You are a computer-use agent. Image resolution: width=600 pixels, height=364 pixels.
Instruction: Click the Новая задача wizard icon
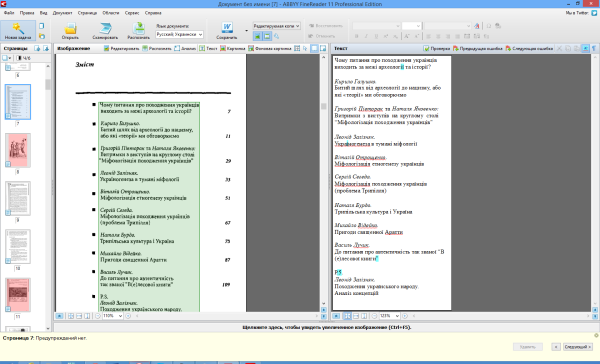(x=18, y=31)
